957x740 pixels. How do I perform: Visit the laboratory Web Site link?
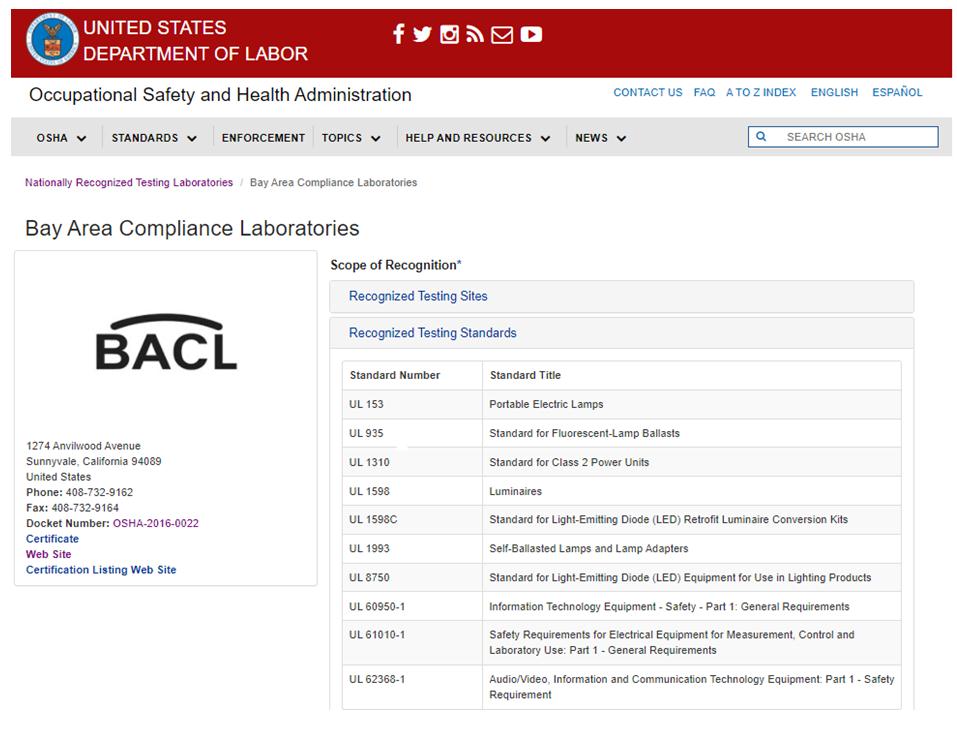point(49,554)
